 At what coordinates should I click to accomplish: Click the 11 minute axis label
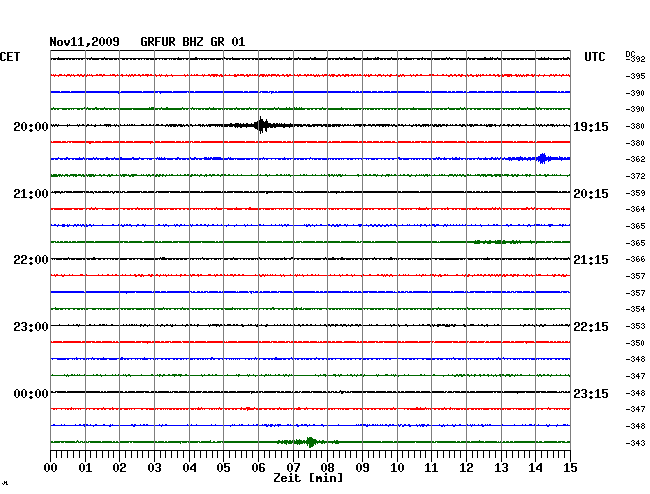[431, 468]
